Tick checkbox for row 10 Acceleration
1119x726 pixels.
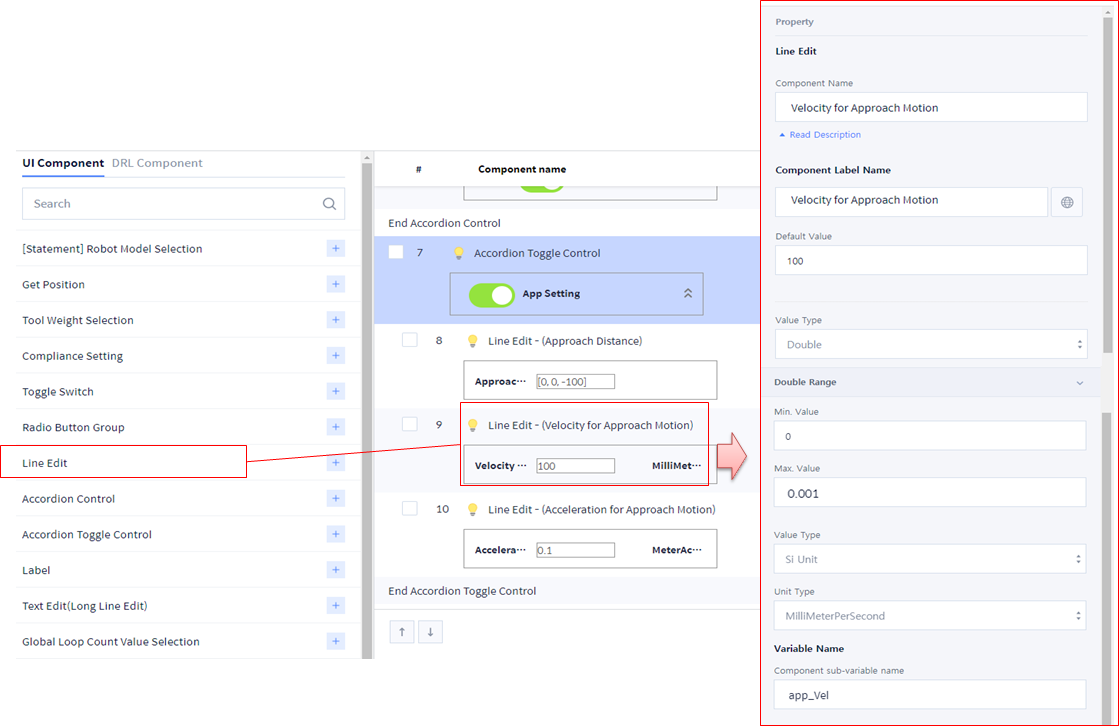click(x=409, y=509)
